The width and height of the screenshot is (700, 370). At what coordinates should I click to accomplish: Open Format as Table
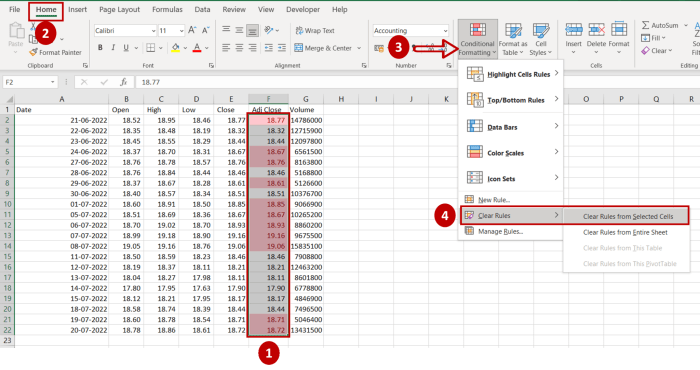(513, 39)
